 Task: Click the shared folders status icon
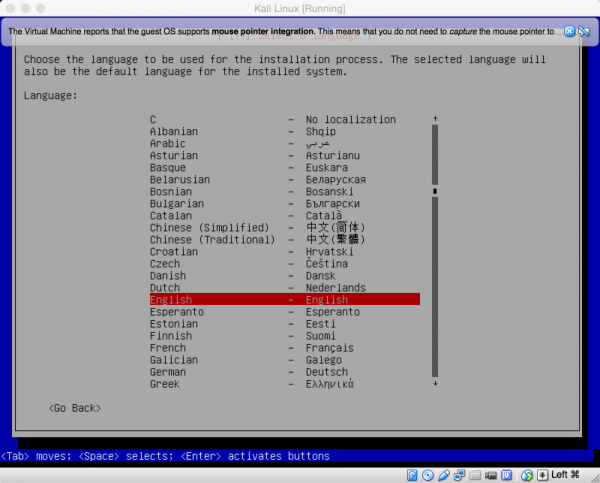point(475,475)
